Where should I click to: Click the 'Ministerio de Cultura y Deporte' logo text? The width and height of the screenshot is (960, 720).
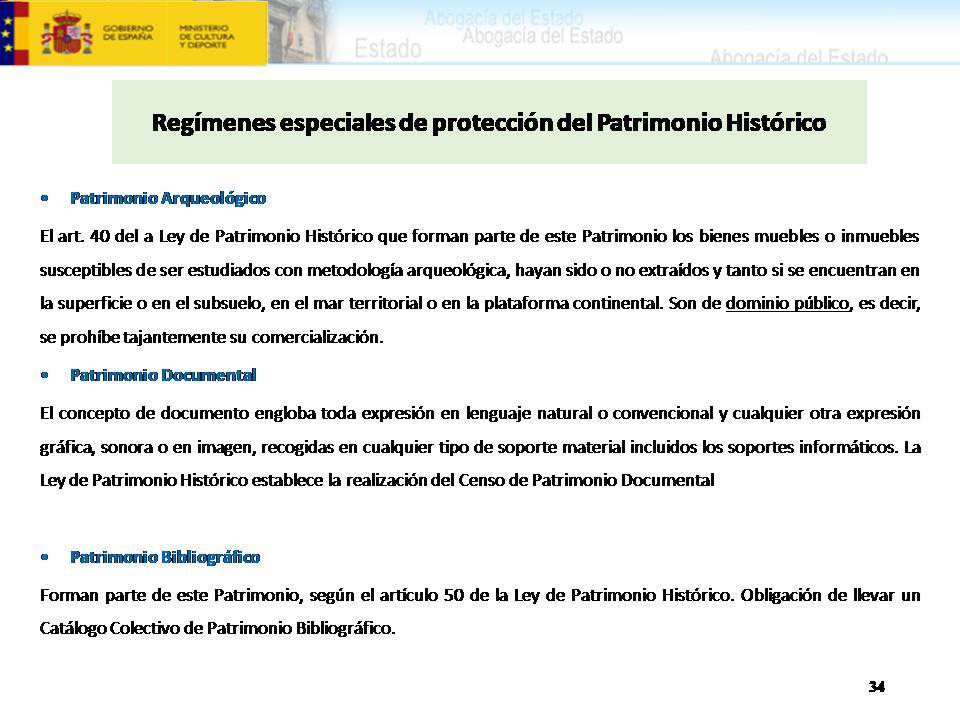(206, 36)
